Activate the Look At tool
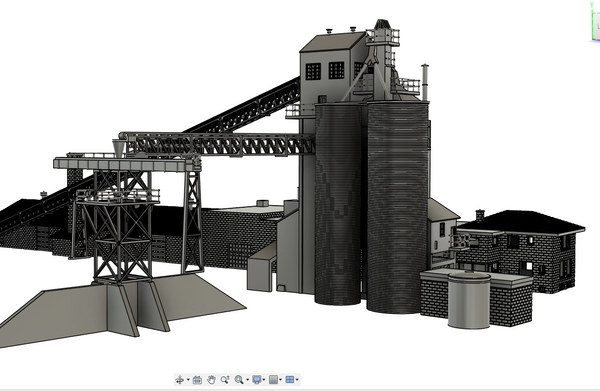The image size is (600, 391). click(197, 380)
